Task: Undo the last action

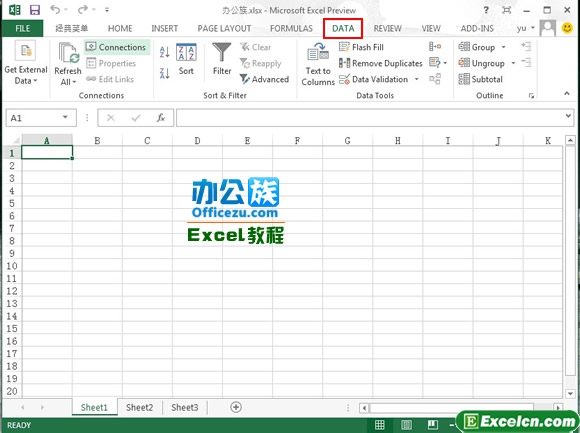Action: (55, 10)
